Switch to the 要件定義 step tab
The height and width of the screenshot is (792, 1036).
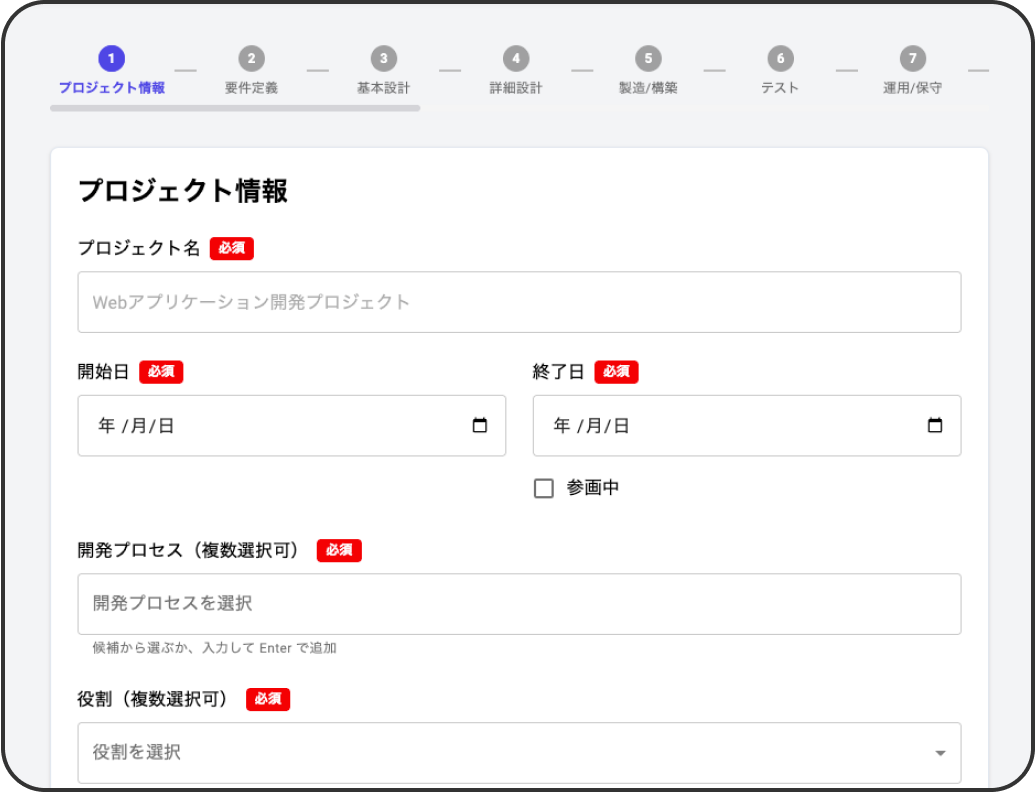251,88
